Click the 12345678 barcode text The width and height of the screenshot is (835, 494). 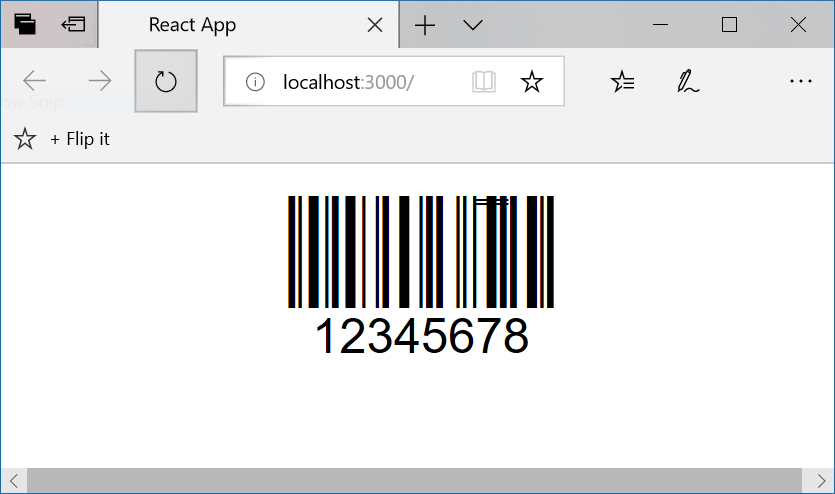pyautogui.click(x=422, y=336)
